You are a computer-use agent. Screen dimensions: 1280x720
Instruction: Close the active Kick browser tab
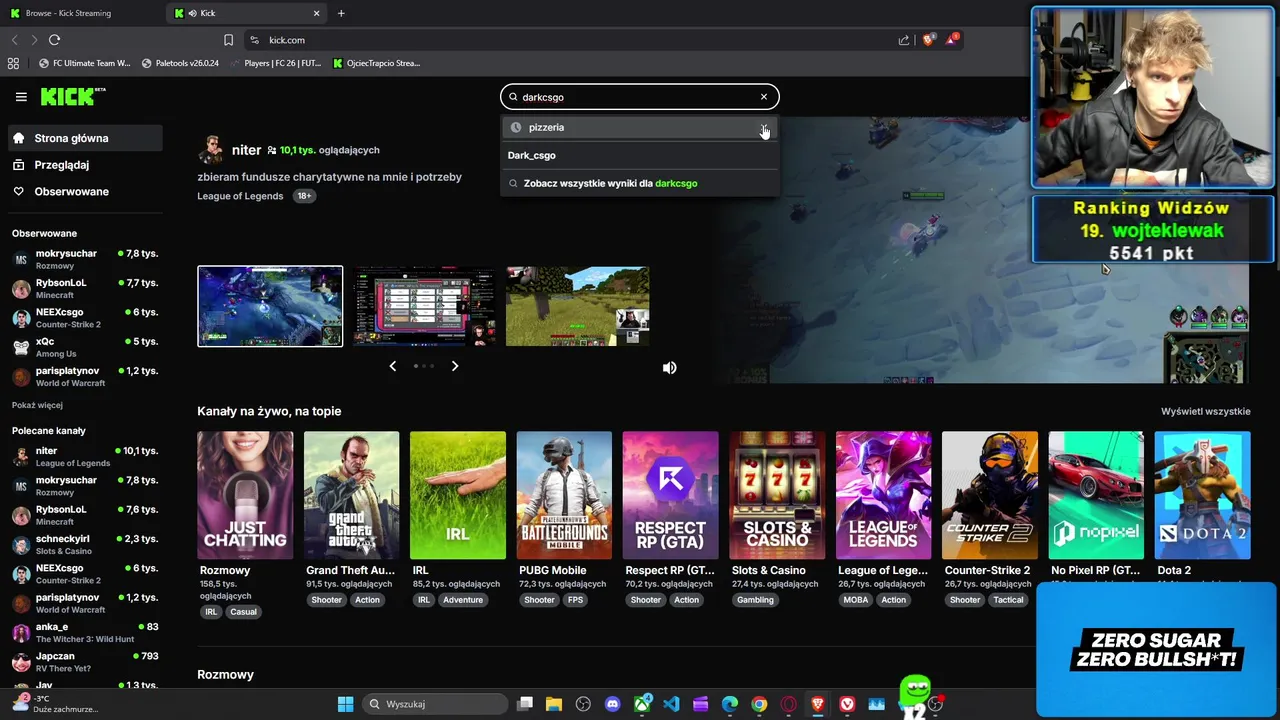(317, 13)
